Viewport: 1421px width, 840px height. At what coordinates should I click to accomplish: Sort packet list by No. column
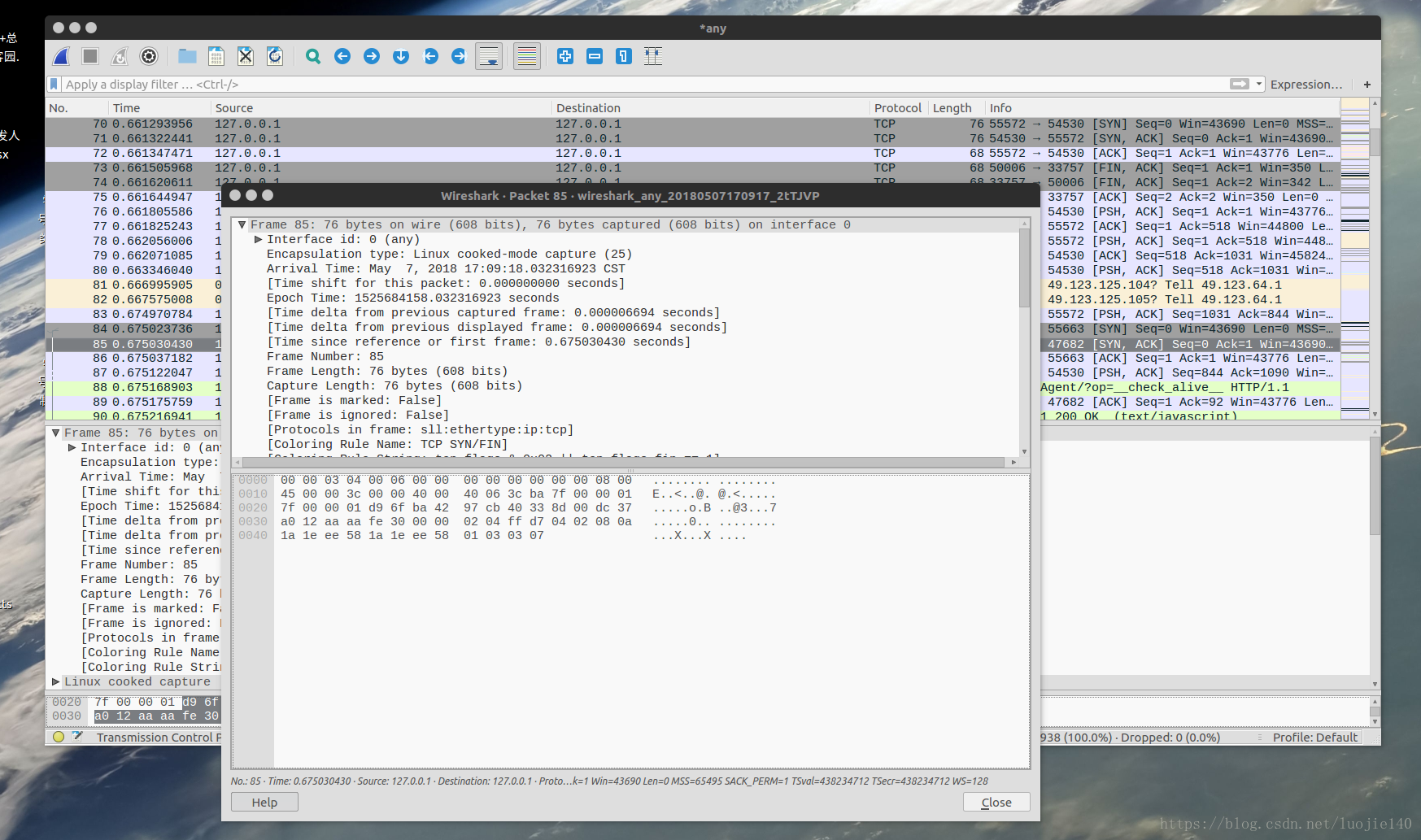point(76,107)
